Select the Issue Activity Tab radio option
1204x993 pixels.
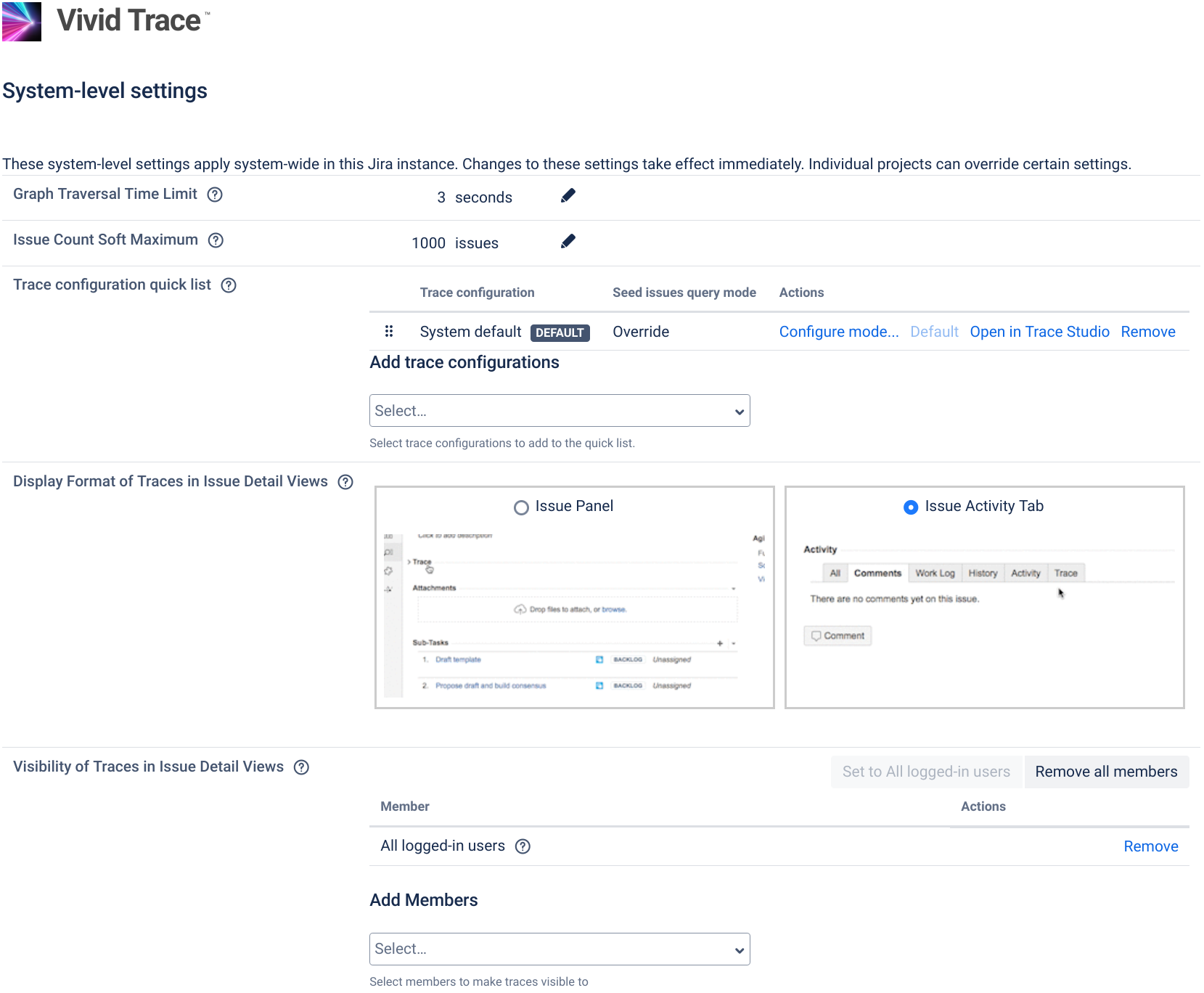click(911, 507)
